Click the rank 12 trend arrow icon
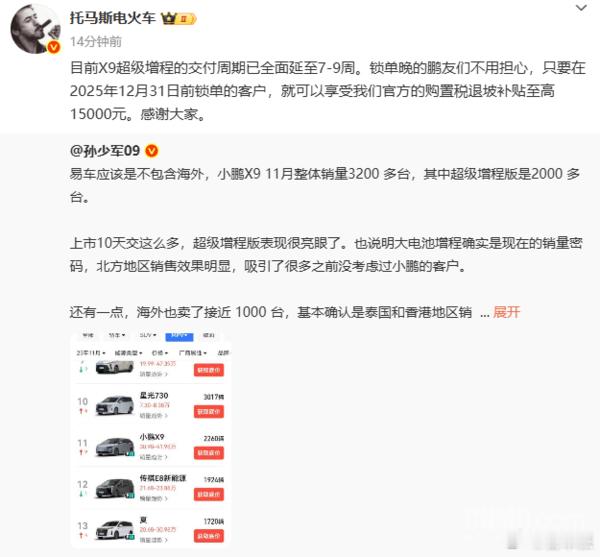This screenshot has width=600, height=557. point(83,493)
